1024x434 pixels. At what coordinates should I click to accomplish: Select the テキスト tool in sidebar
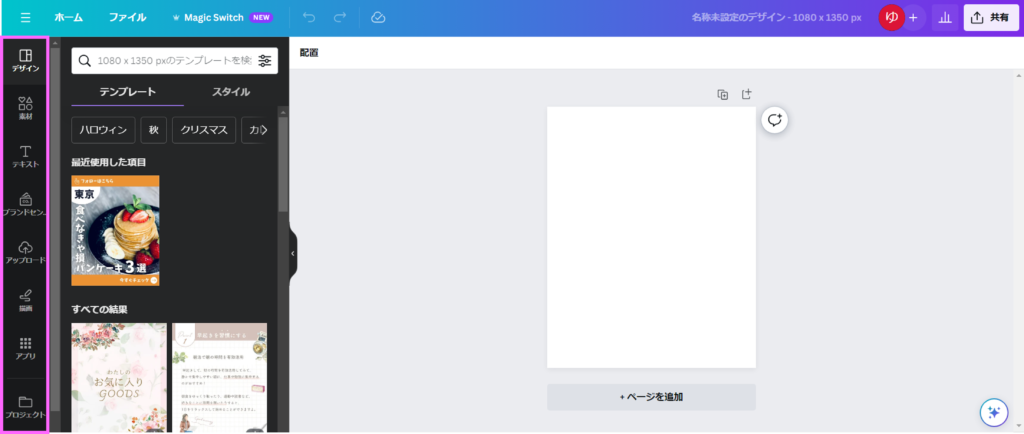26,156
